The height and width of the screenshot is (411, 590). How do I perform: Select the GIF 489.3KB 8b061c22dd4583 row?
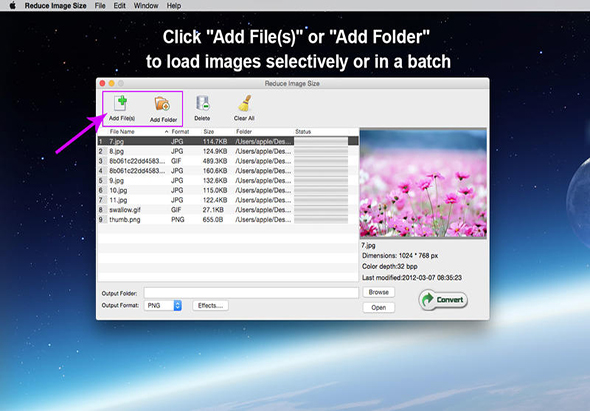[x=228, y=161]
